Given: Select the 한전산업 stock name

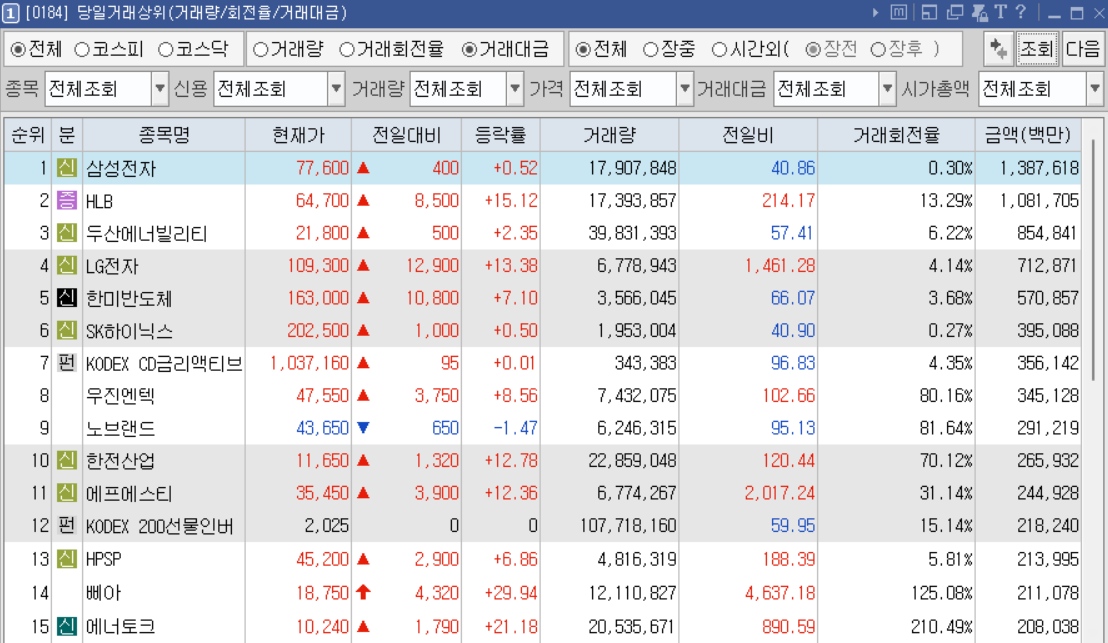Looking at the screenshot, I should click(121, 461).
